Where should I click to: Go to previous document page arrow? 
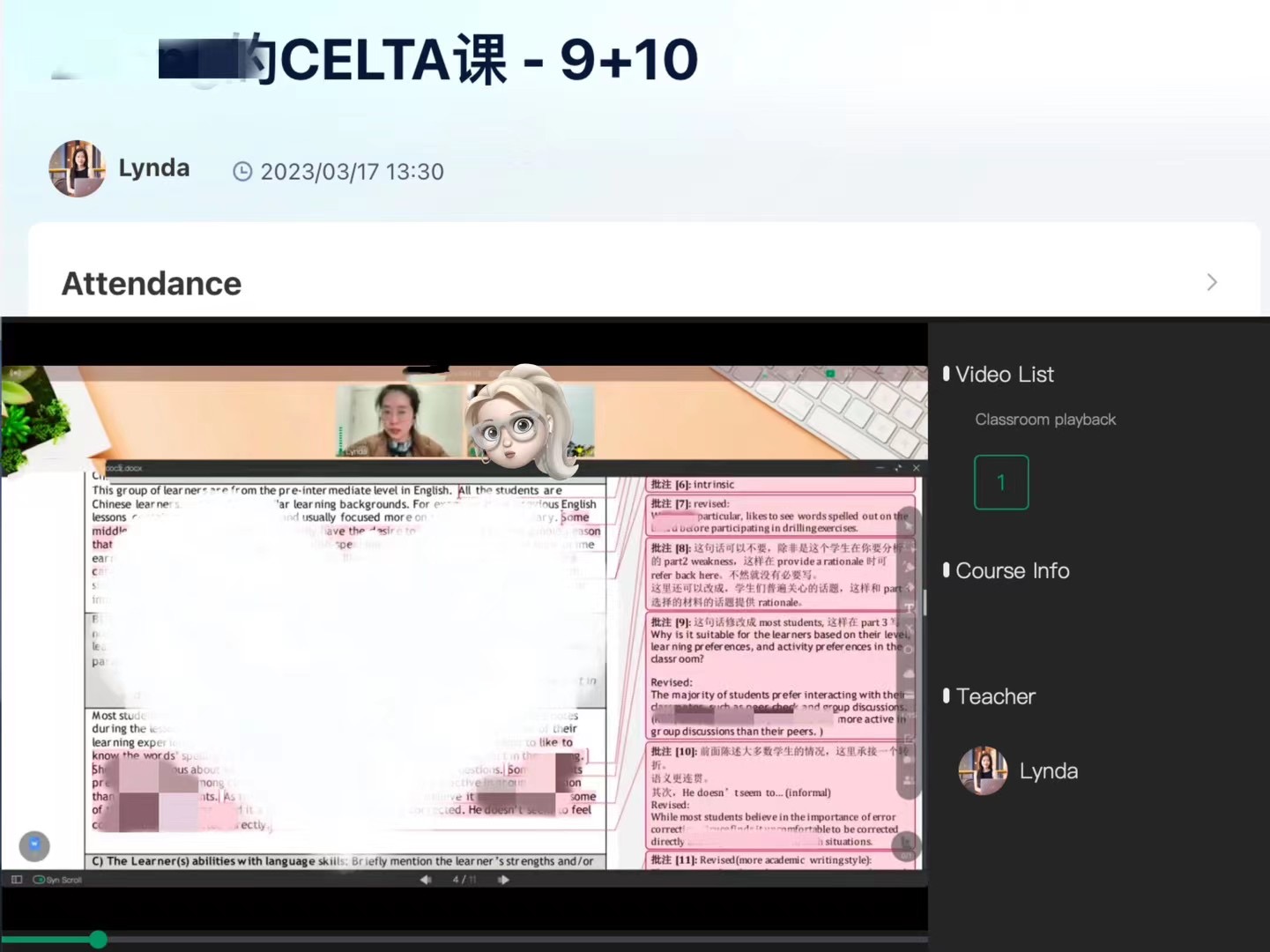tap(426, 880)
